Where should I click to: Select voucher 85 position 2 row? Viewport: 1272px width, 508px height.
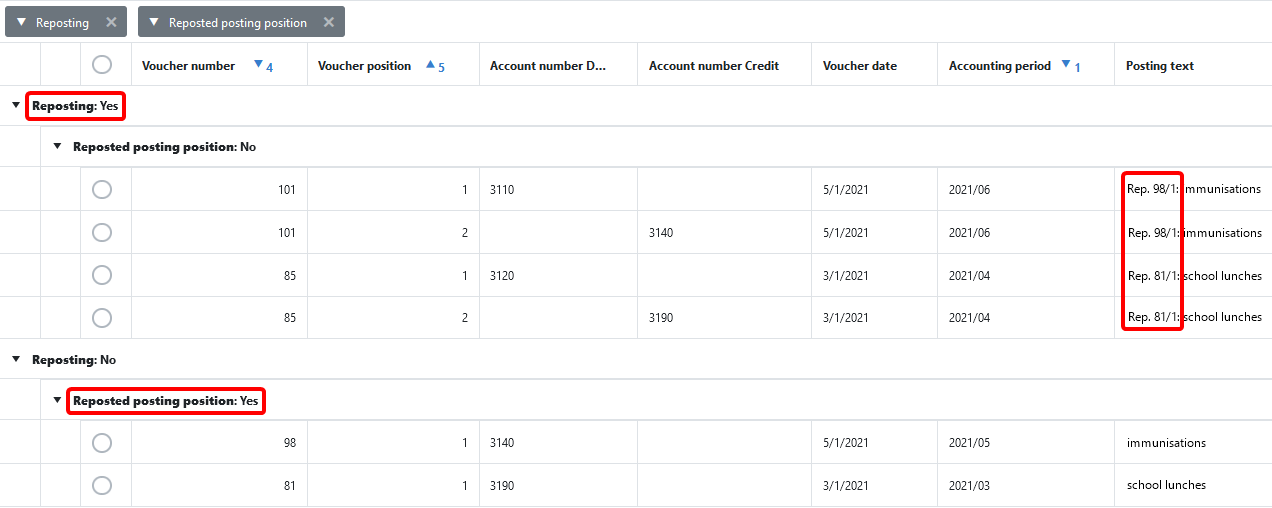pyautogui.click(x=102, y=317)
